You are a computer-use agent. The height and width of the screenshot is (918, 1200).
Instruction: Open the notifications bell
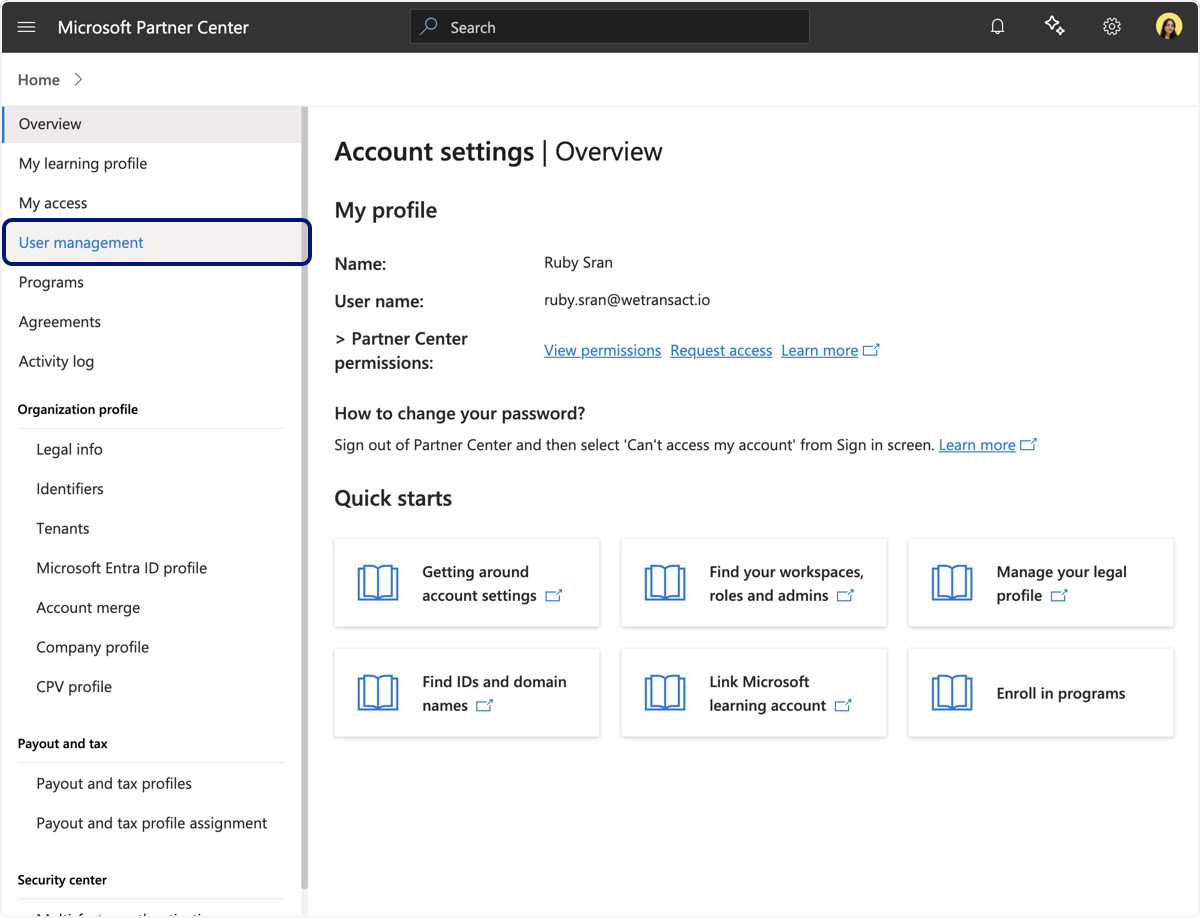point(997,27)
